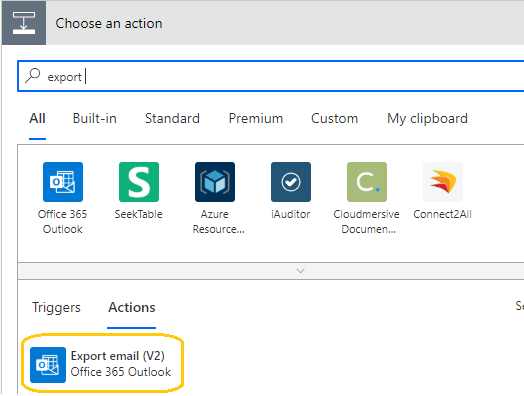
Task: Click the Export email (V2) Outlook icon
Action: pyautogui.click(x=48, y=365)
